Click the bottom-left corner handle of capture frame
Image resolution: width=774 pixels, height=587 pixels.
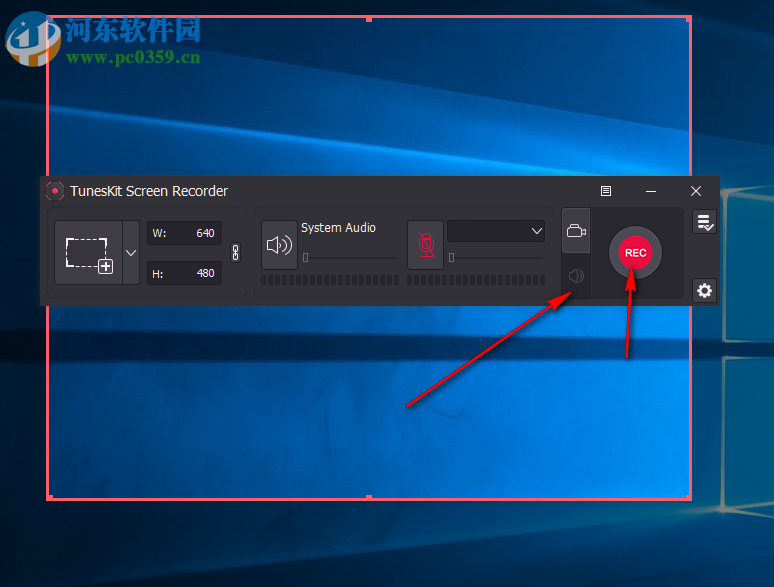click(50, 497)
